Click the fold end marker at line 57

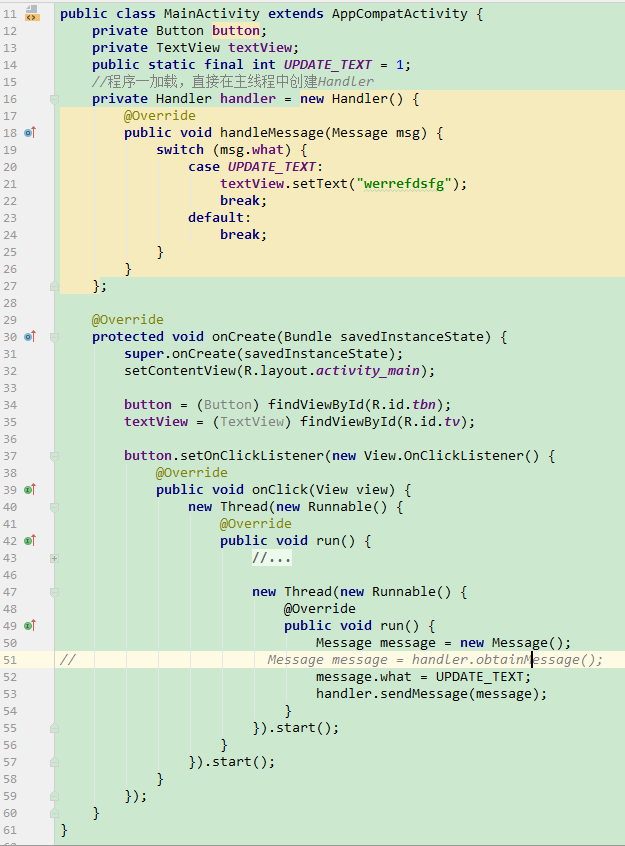54,762
